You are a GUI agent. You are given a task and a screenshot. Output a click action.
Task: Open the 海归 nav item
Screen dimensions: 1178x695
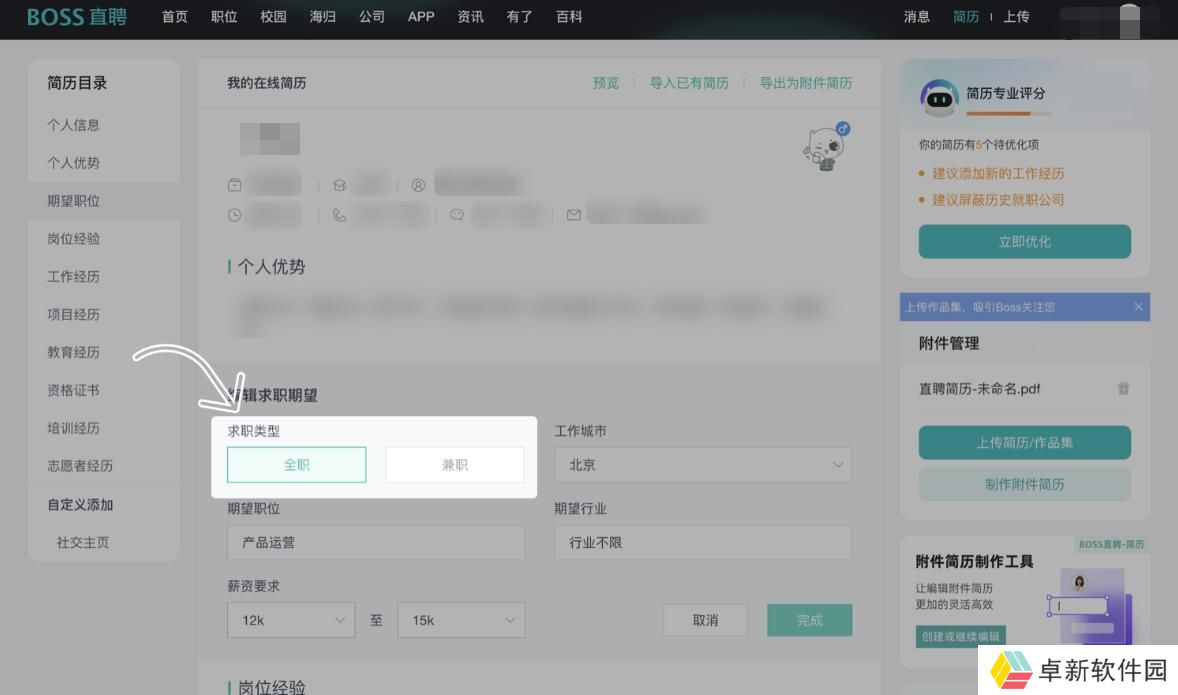[322, 17]
